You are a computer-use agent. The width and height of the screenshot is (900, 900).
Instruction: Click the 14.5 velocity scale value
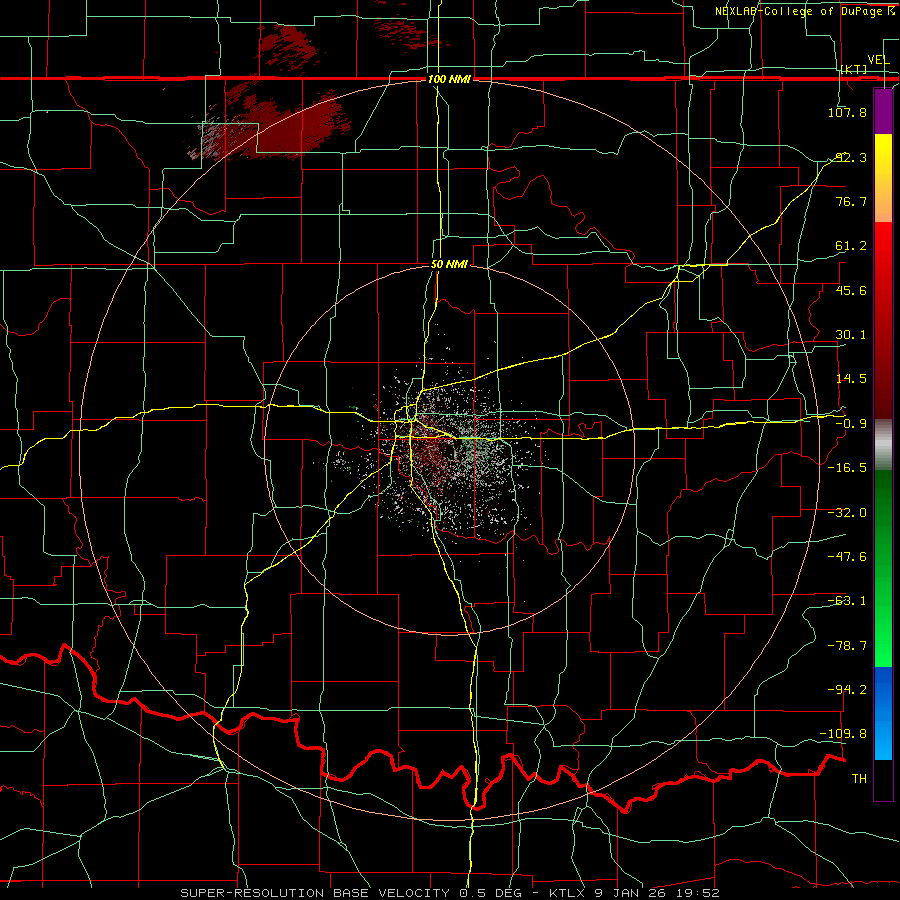pos(851,379)
